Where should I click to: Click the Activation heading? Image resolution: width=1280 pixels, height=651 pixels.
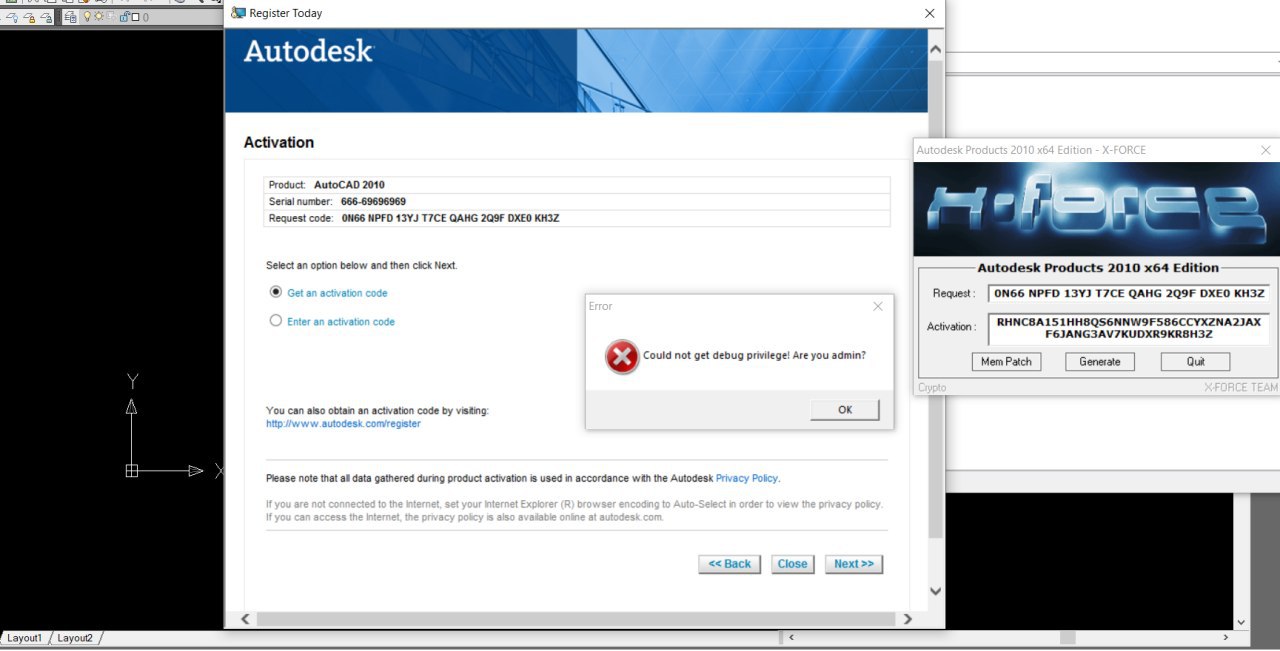click(x=279, y=142)
